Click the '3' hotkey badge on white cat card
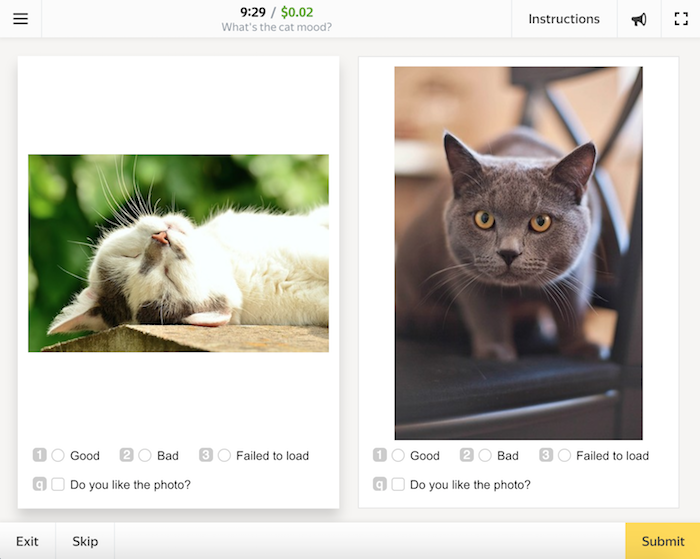700x559 pixels. click(x=206, y=455)
